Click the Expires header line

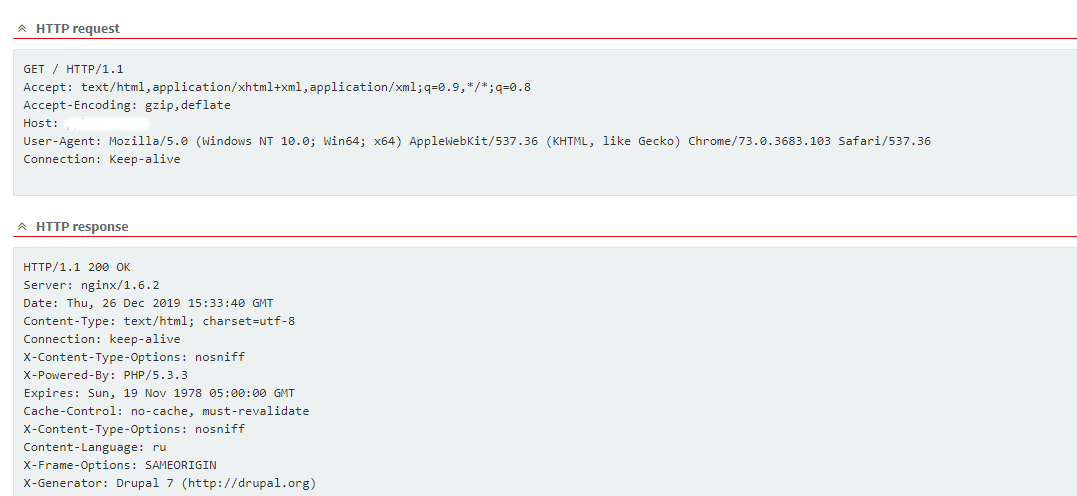tap(159, 393)
